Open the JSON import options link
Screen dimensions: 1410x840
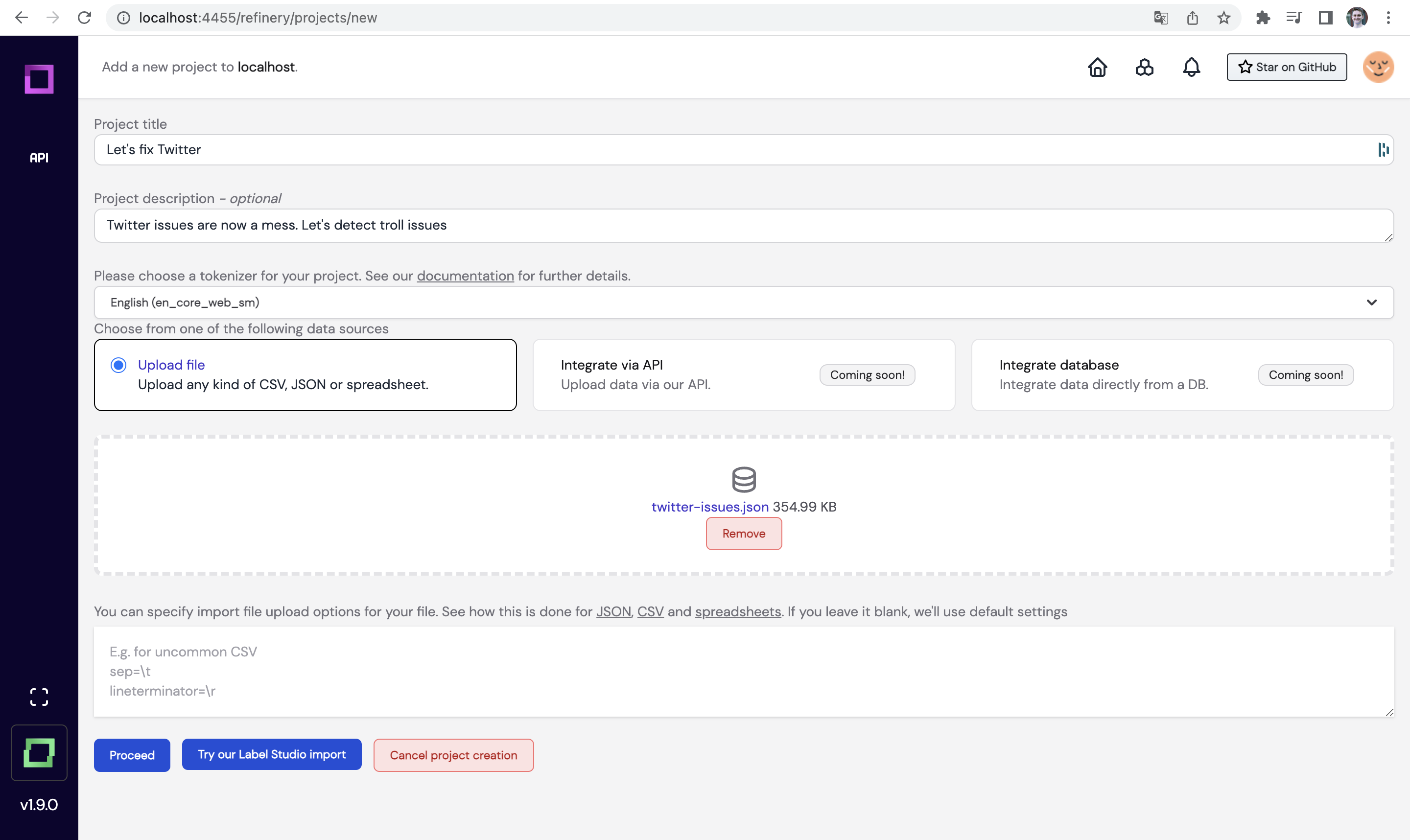(613, 611)
